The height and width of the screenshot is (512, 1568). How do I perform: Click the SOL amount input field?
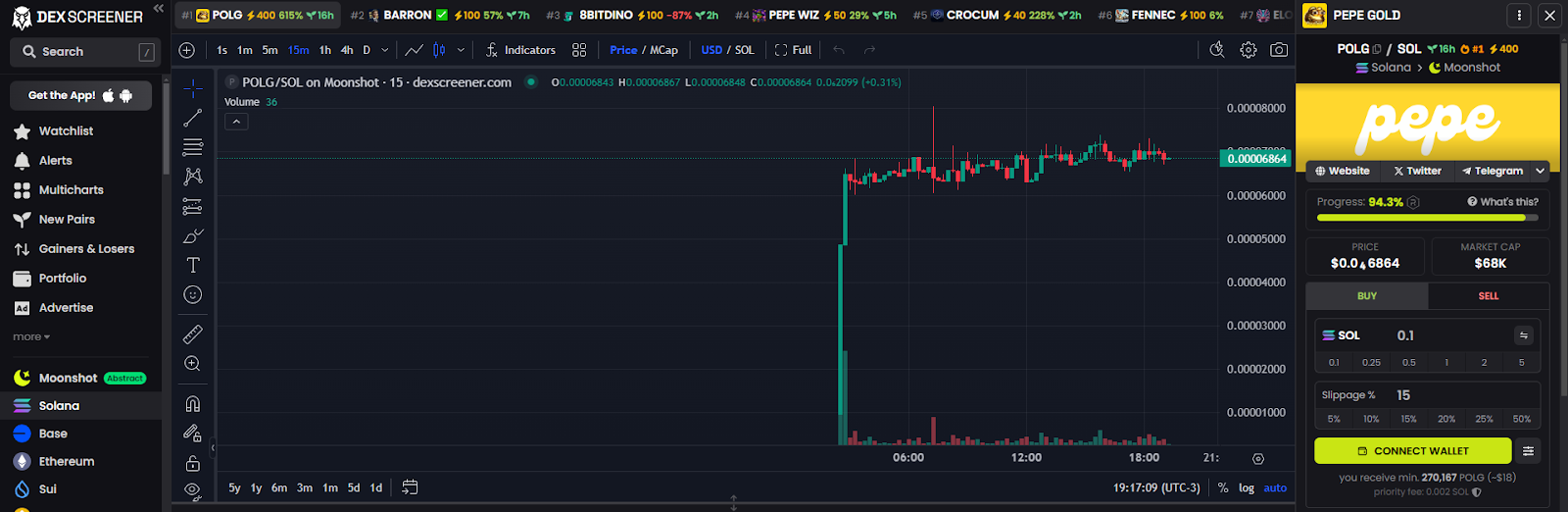click(x=1448, y=335)
